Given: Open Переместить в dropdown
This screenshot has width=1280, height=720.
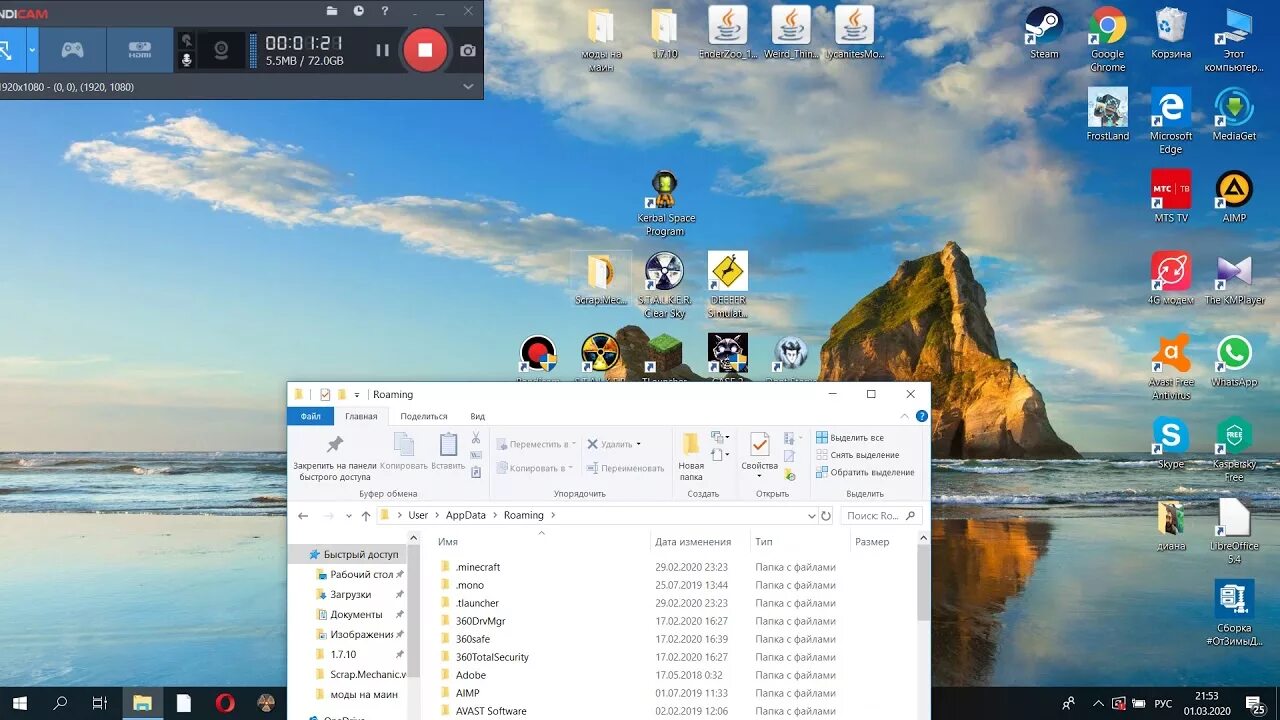Looking at the screenshot, I should (x=536, y=444).
